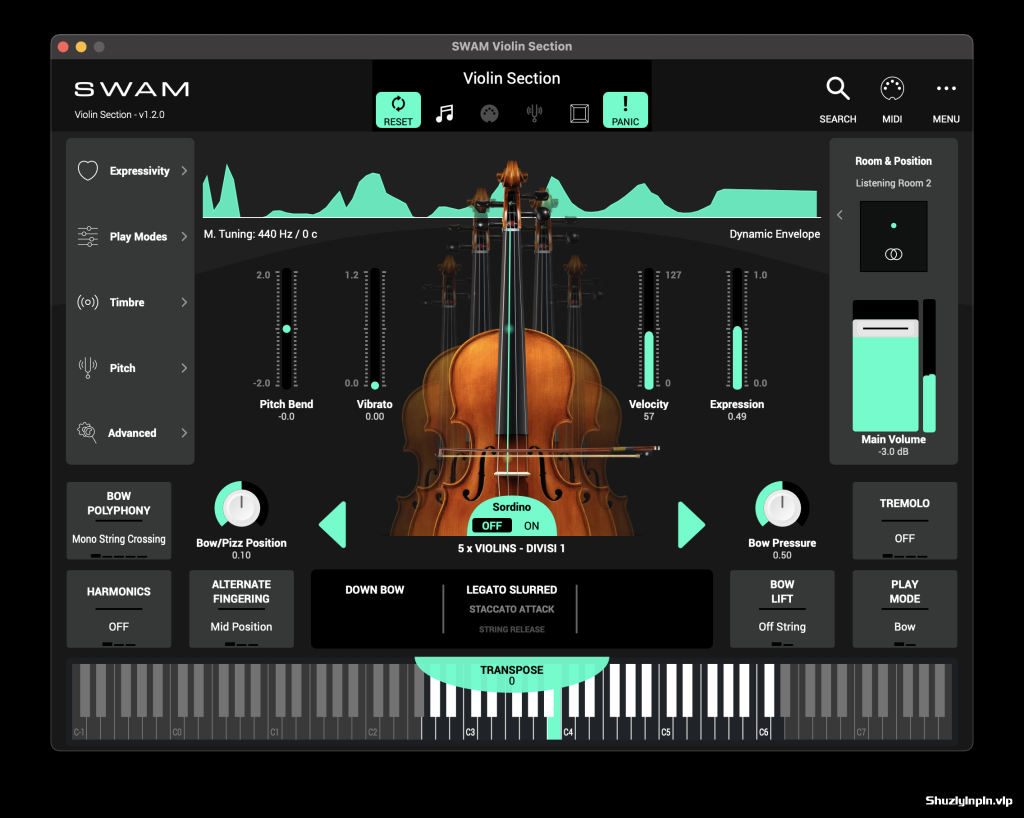Image resolution: width=1024 pixels, height=818 pixels.
Task: Click STACCATO ATTACK articulation
Action: [x=511, y=609]
